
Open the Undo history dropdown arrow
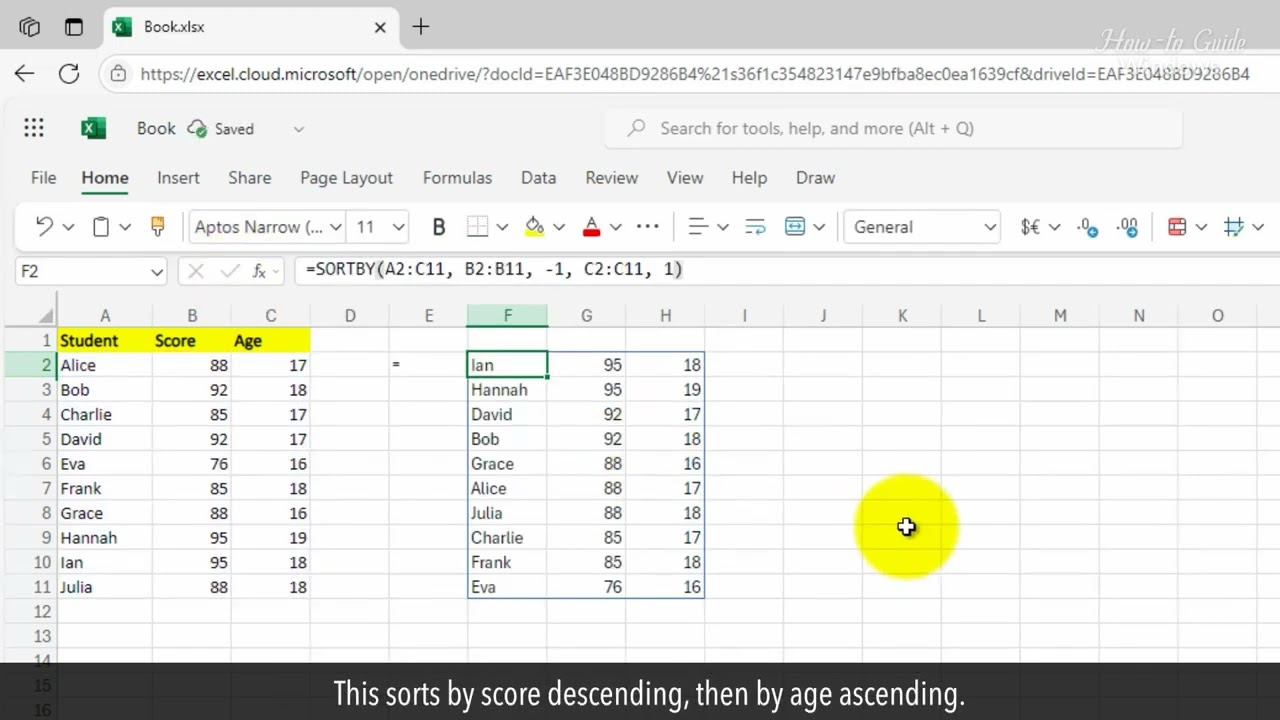[x=68, y=228]
